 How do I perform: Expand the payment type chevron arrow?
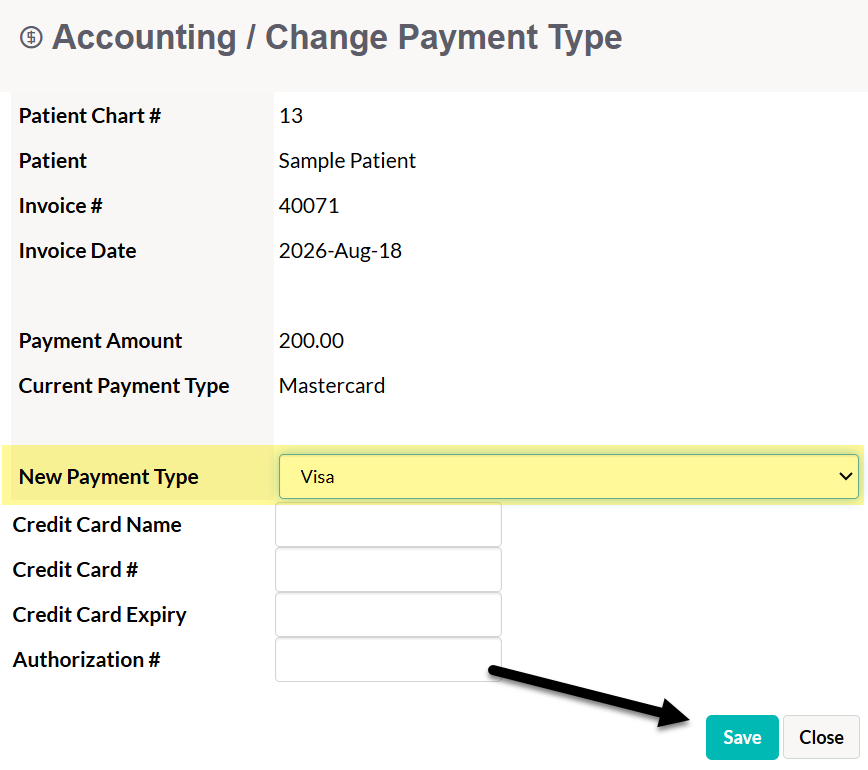845,477
